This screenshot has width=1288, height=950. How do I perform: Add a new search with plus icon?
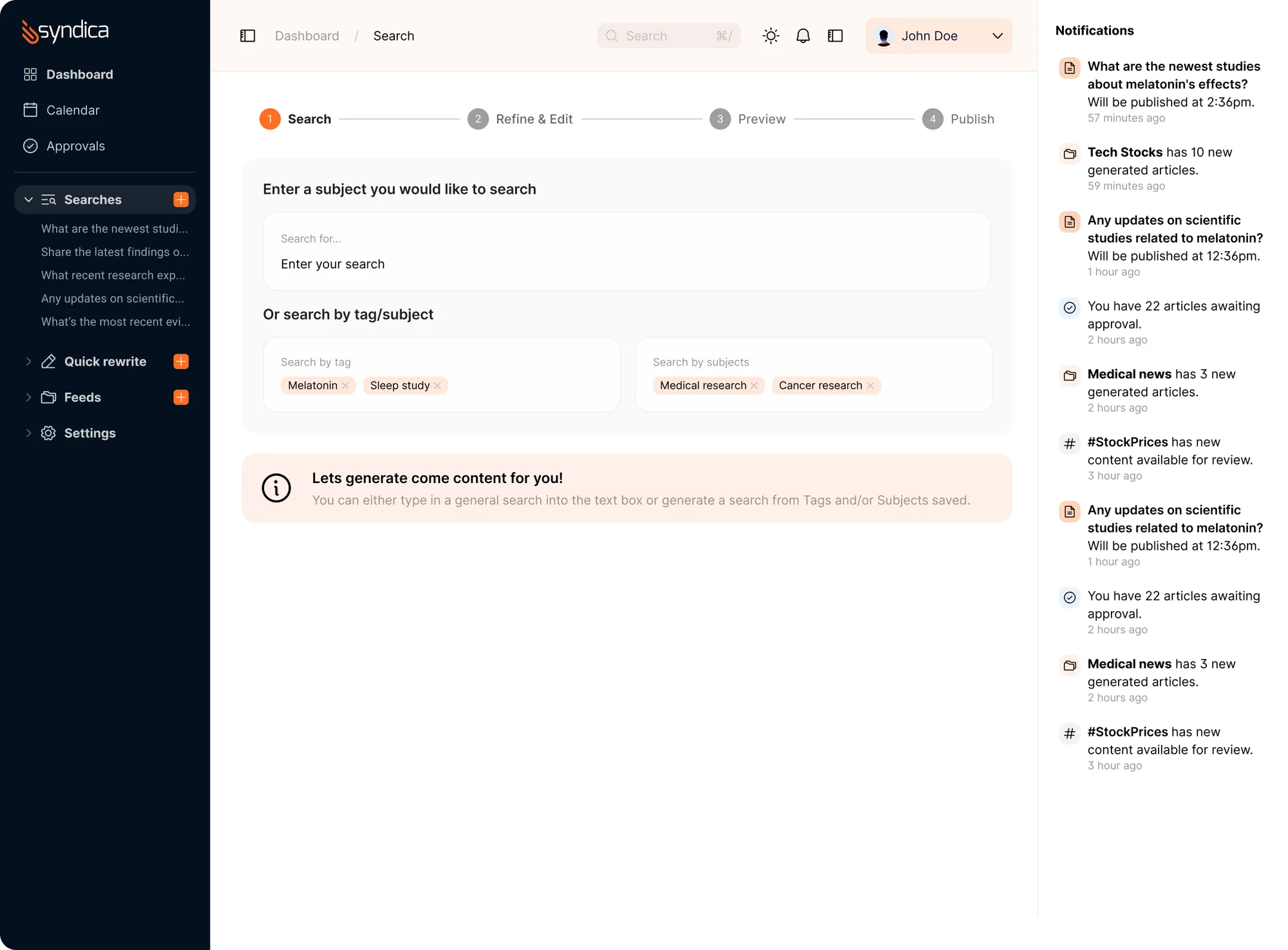(181, 200)
